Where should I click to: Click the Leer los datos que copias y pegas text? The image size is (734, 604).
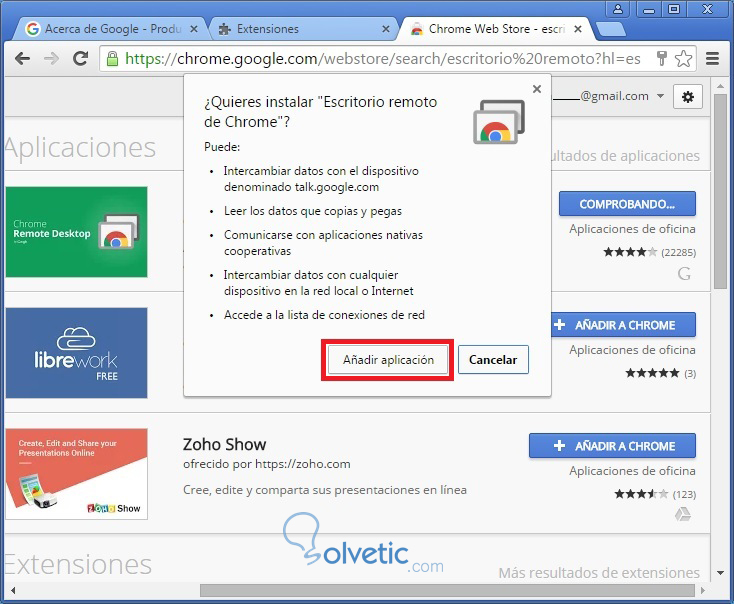point(313,211)
